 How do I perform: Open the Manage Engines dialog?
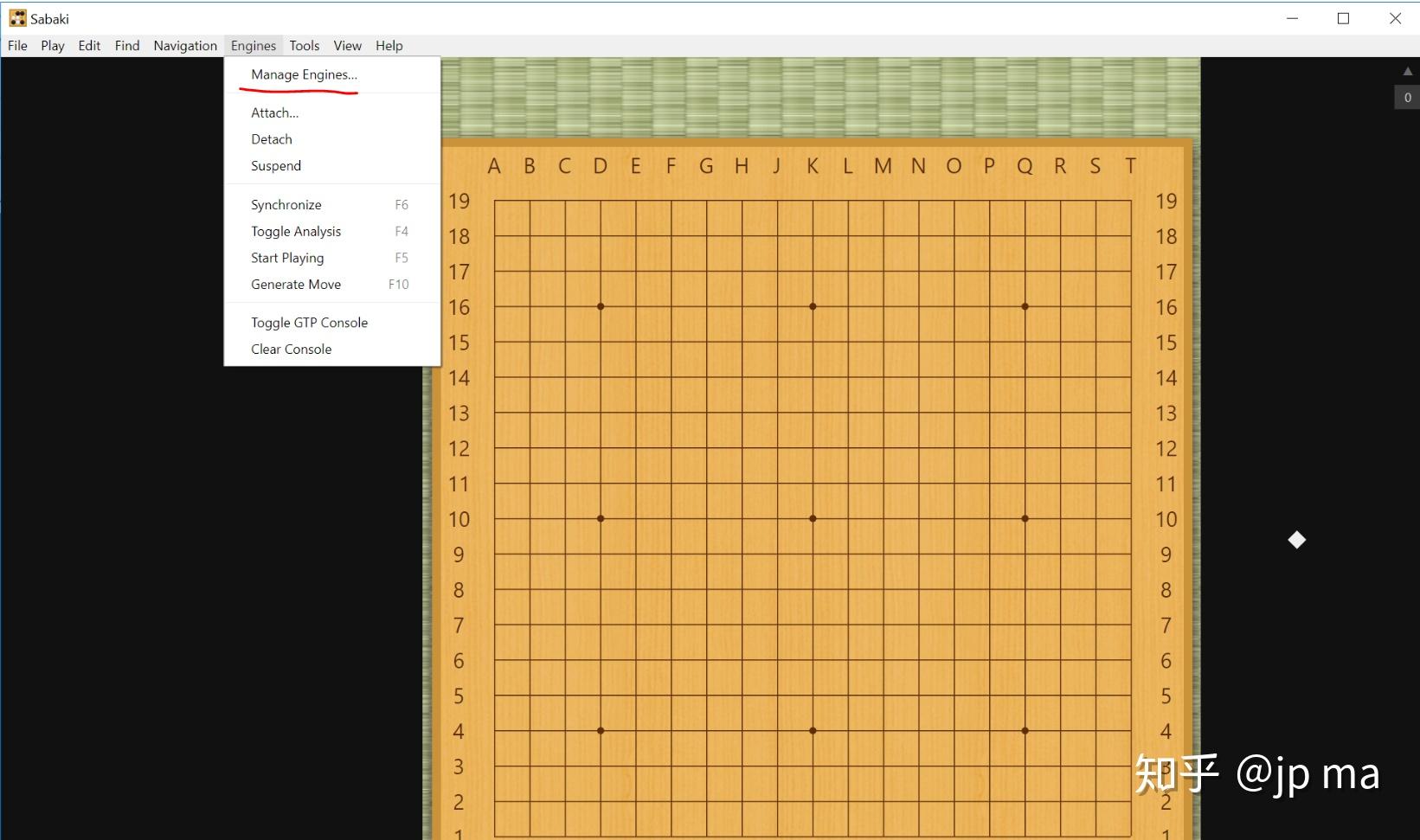pos(303,74)
